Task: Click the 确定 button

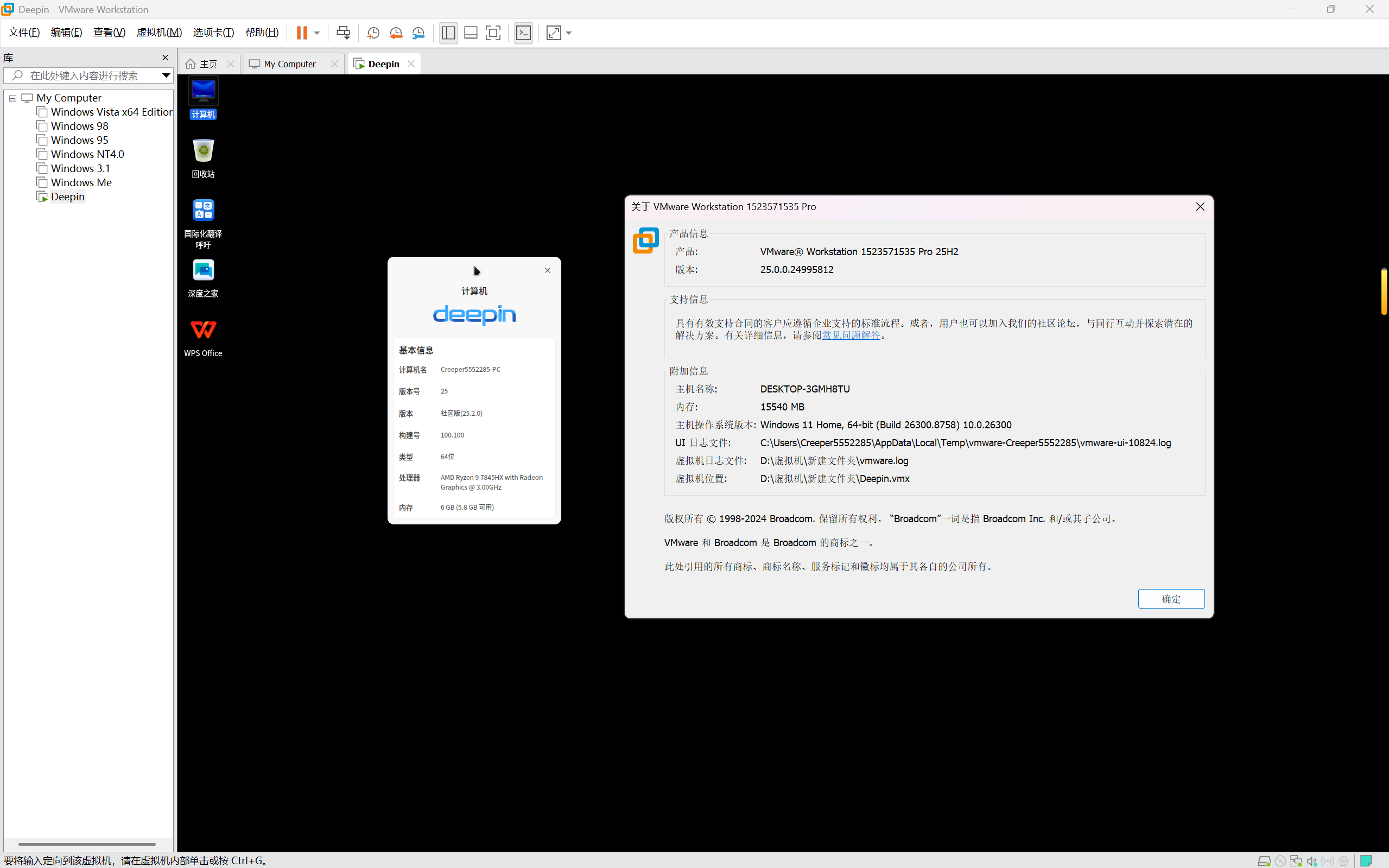Action: click(1171, 599)
